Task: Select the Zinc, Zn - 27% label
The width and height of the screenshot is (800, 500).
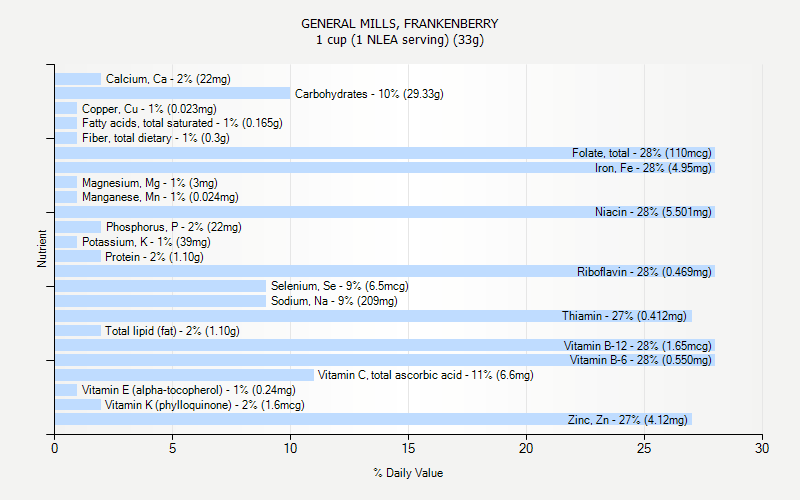Action: (628, 420)
